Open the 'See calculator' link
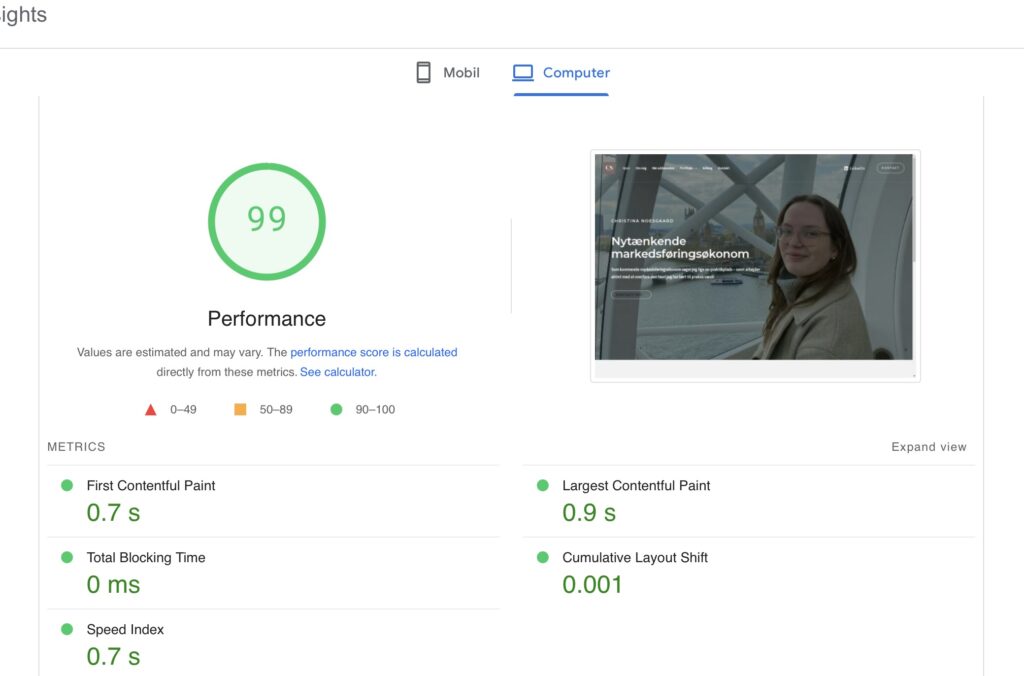The height and width of the screenshot is (676, 1024). pos(337,372)
